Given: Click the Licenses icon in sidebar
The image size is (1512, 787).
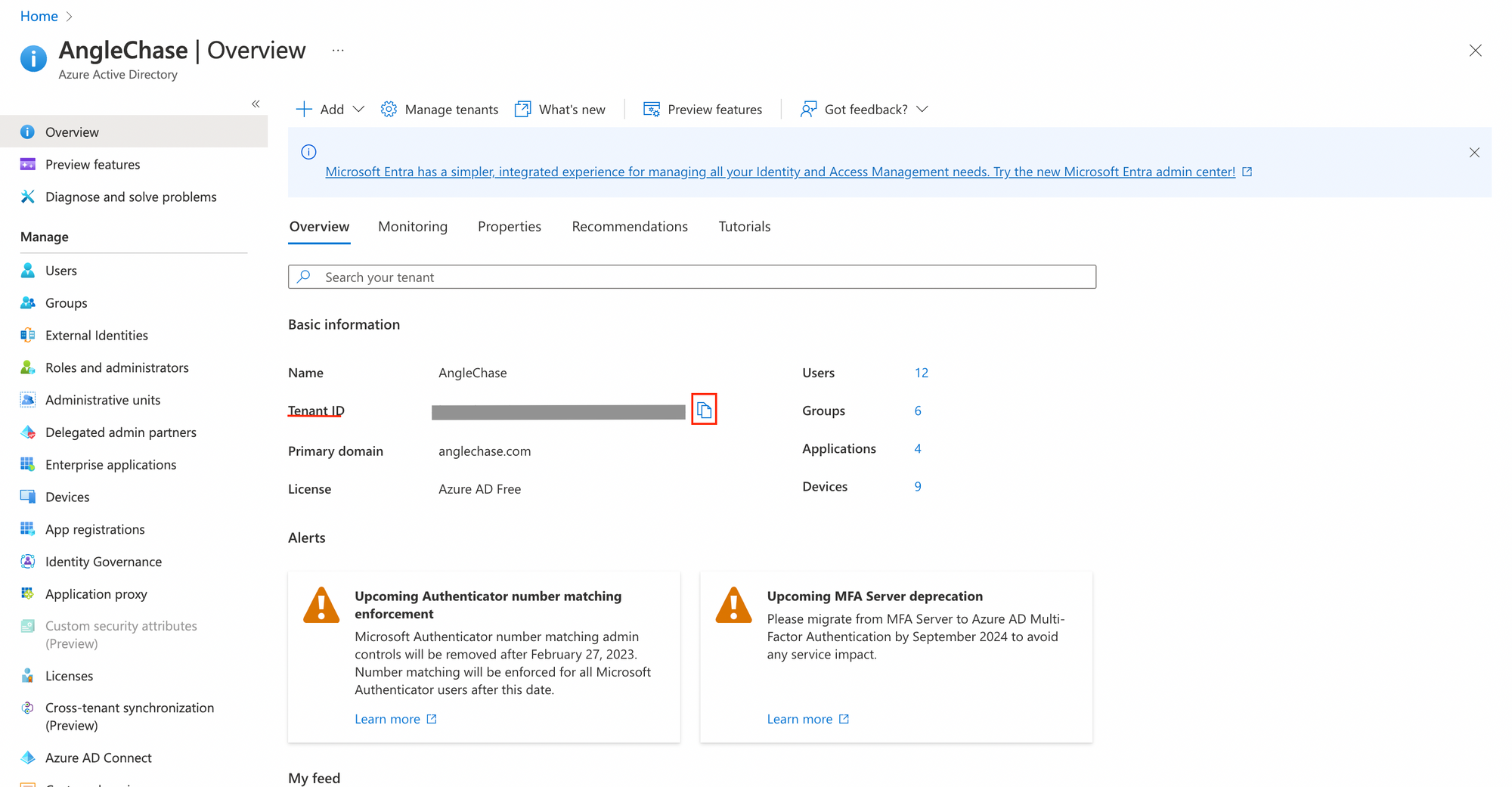Looking at the screenshot, I should tap(28, 676).
